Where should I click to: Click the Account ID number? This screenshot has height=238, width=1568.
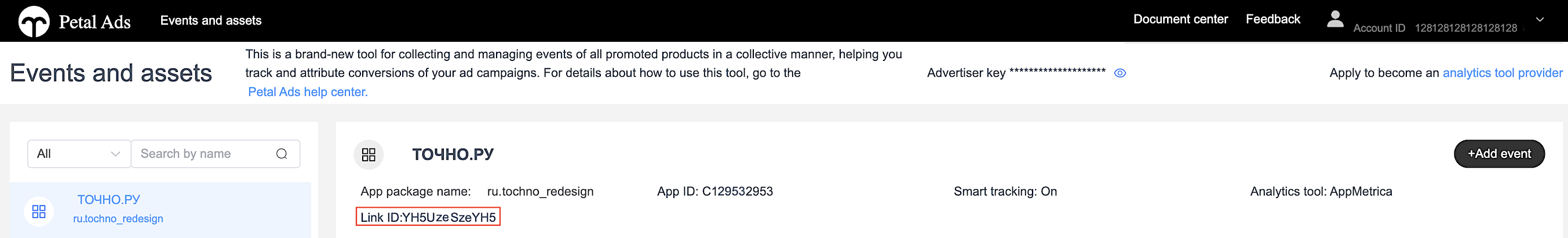point(1465,28)
